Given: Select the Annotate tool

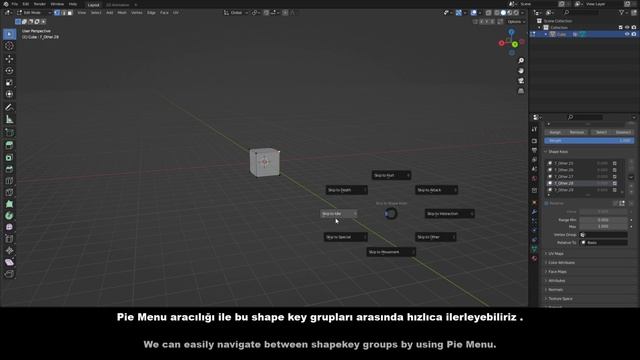Looking at the screenshot, I should (9, 107).
